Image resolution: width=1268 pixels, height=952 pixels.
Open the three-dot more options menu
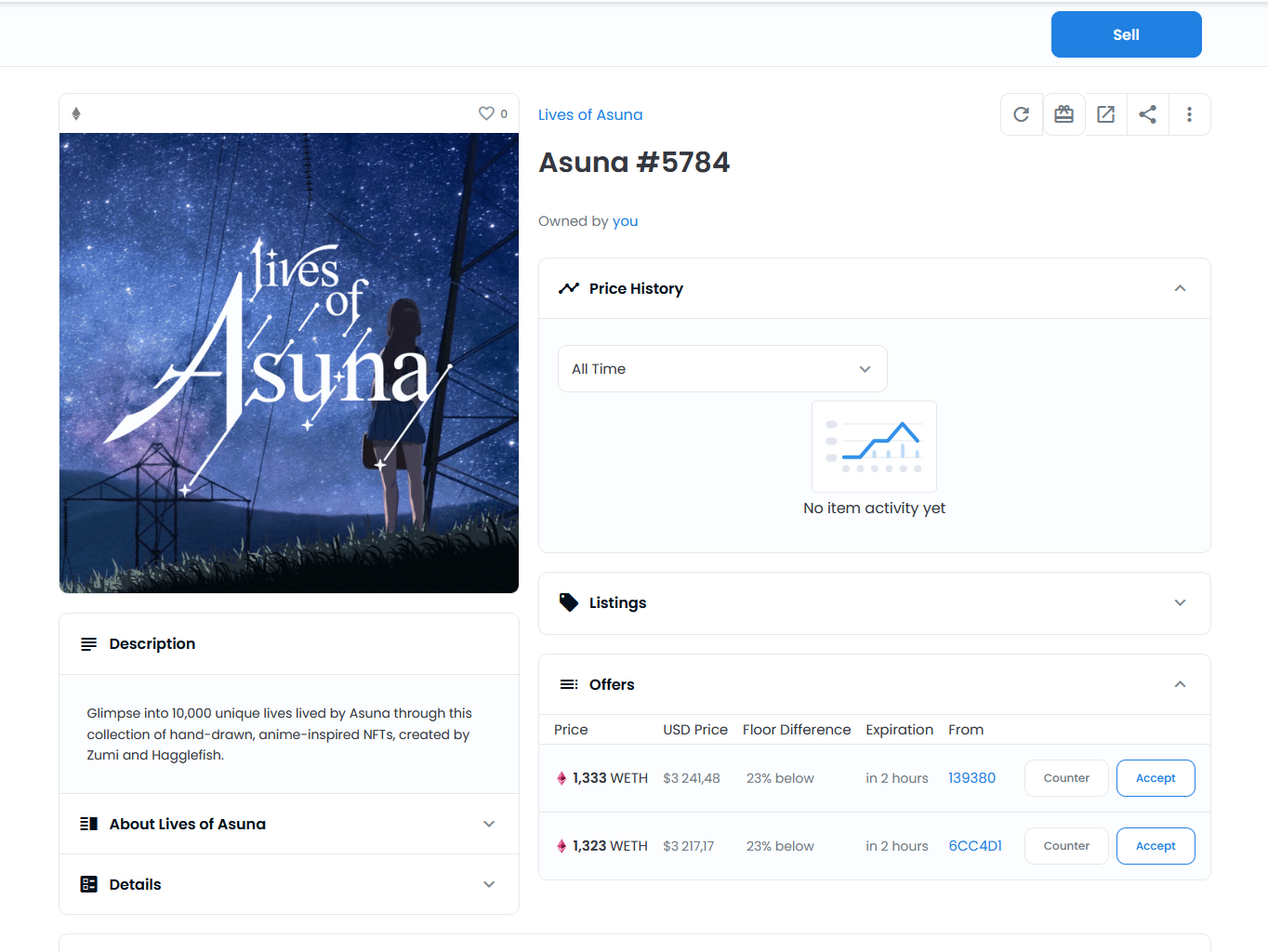(x=1189, y=114)
